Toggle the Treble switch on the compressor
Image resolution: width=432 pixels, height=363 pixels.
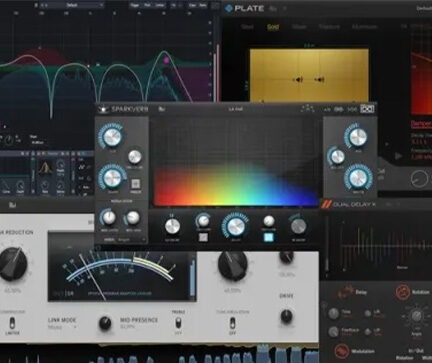coord(178,323)
